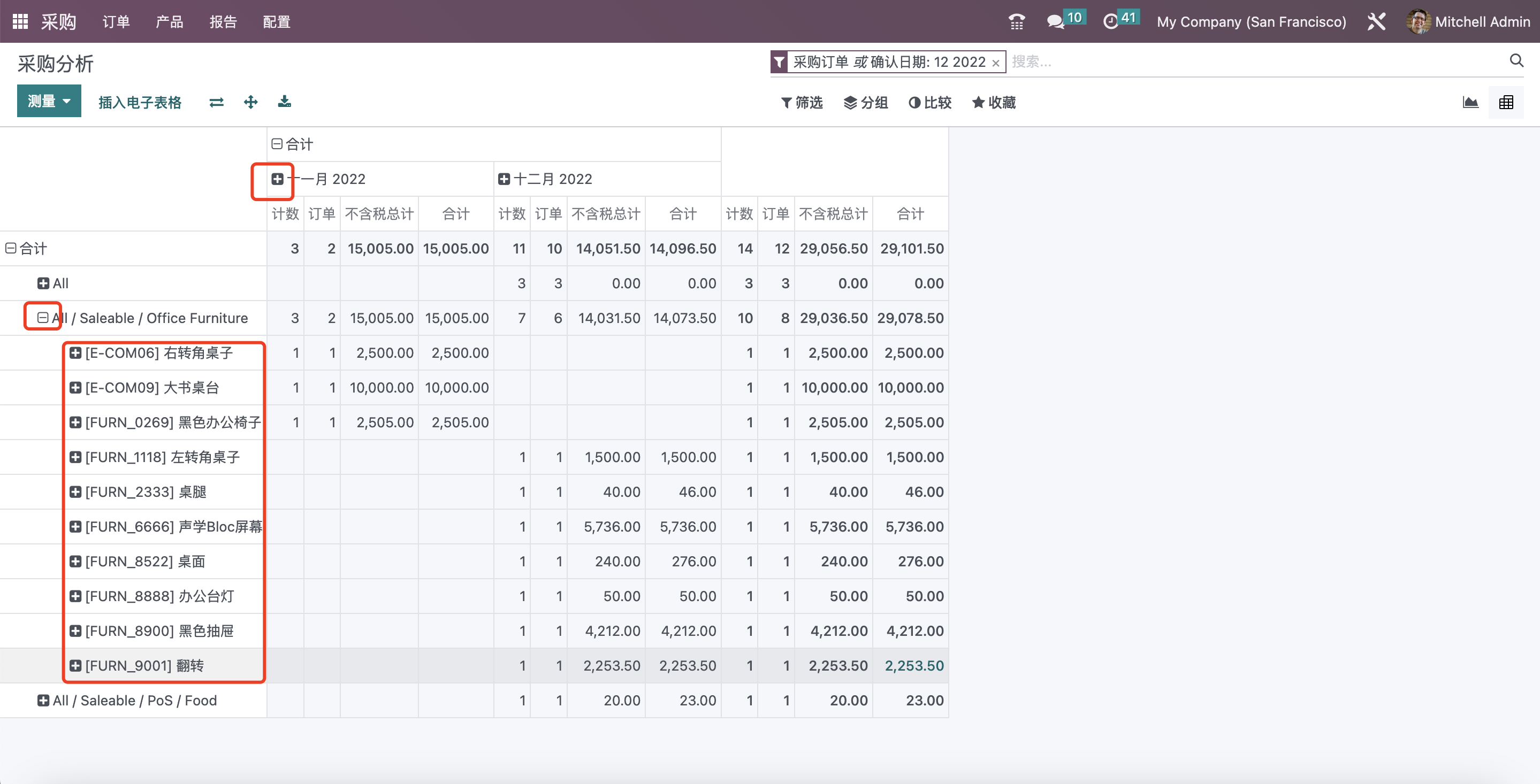Expand [FURN_8900] 黑色抽屉 row
This screenshot has height=784, width=1540.
(75, 631)
